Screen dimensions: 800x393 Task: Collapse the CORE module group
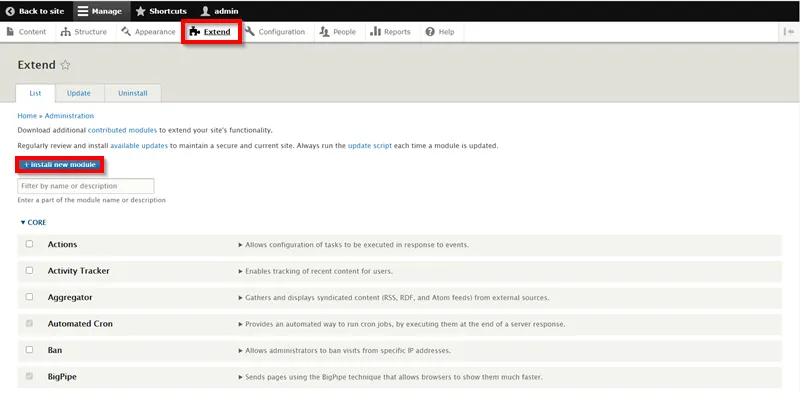pos(33,223)
